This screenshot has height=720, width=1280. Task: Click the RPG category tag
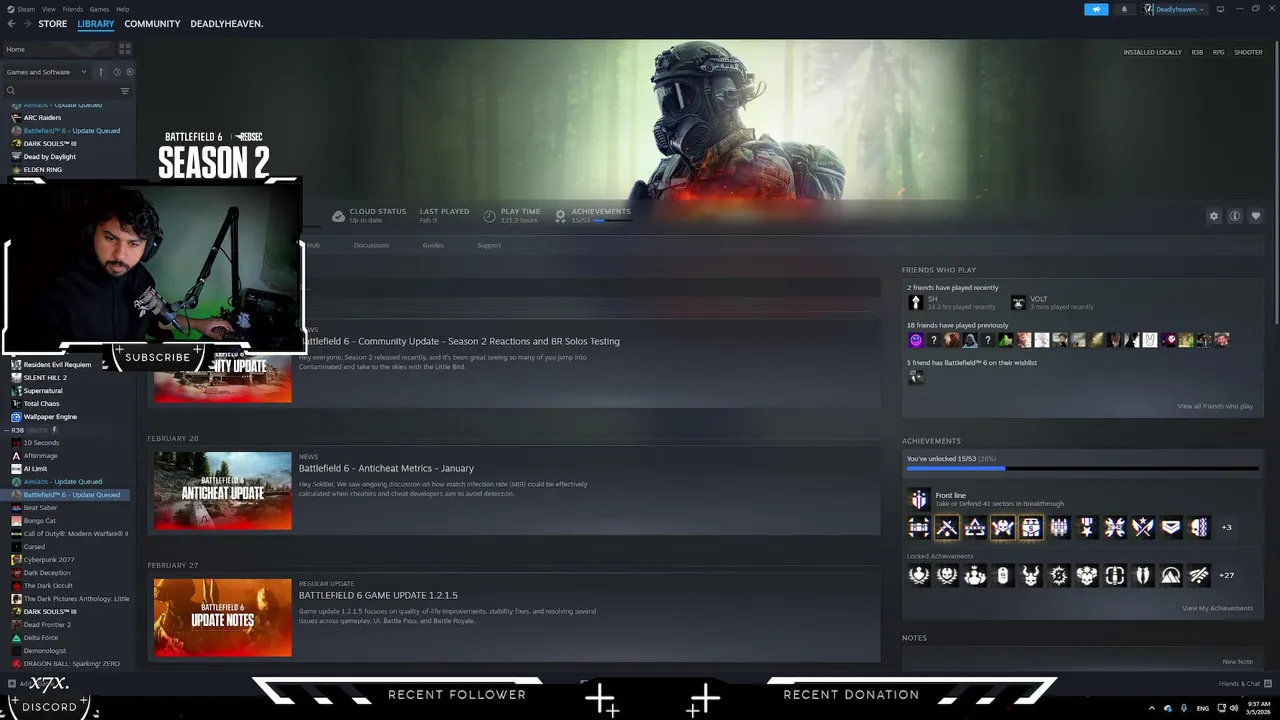[1218, 52]
